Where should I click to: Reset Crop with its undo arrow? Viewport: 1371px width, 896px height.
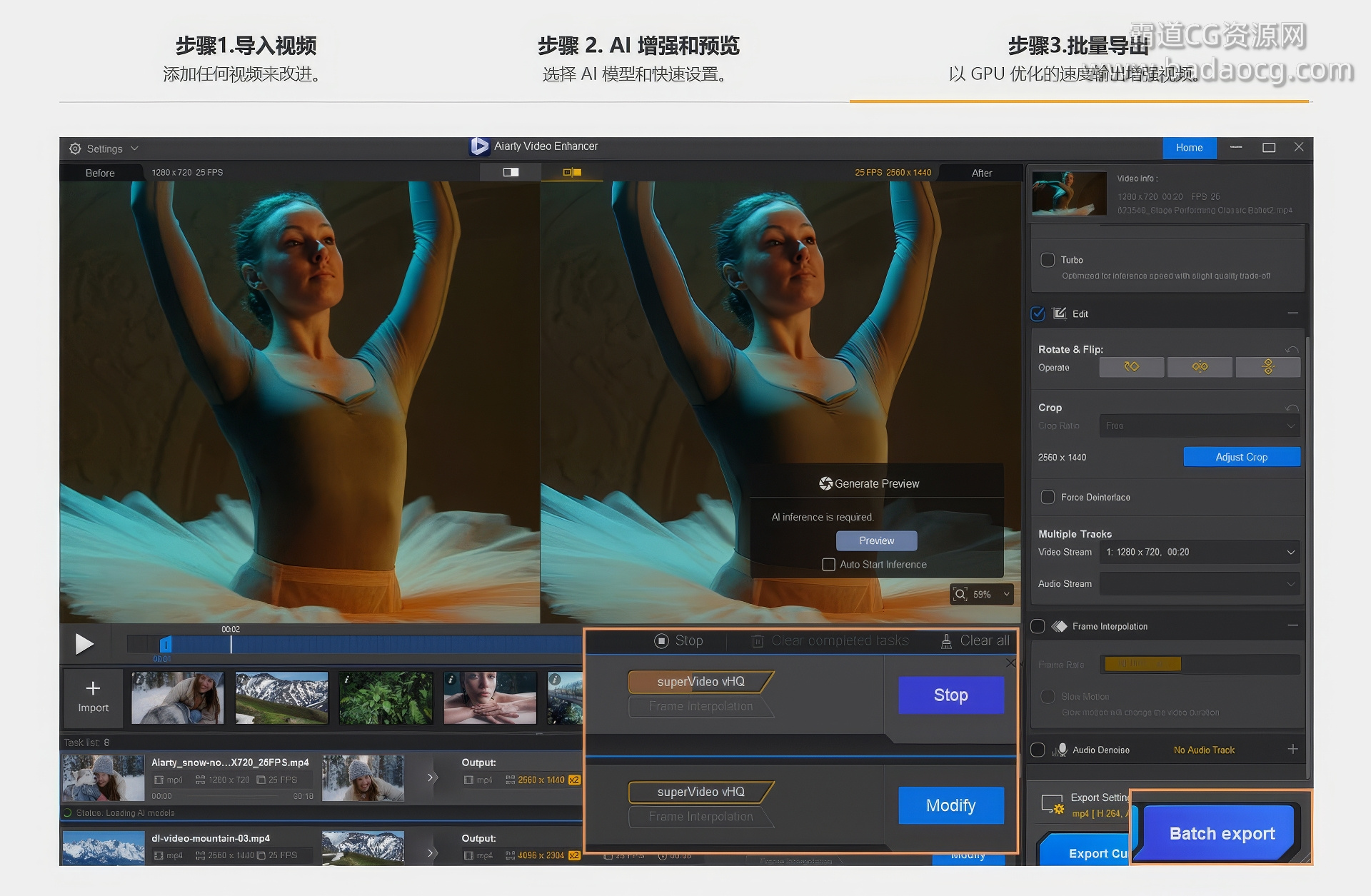pyautogui.click(x=1292, y=408)
